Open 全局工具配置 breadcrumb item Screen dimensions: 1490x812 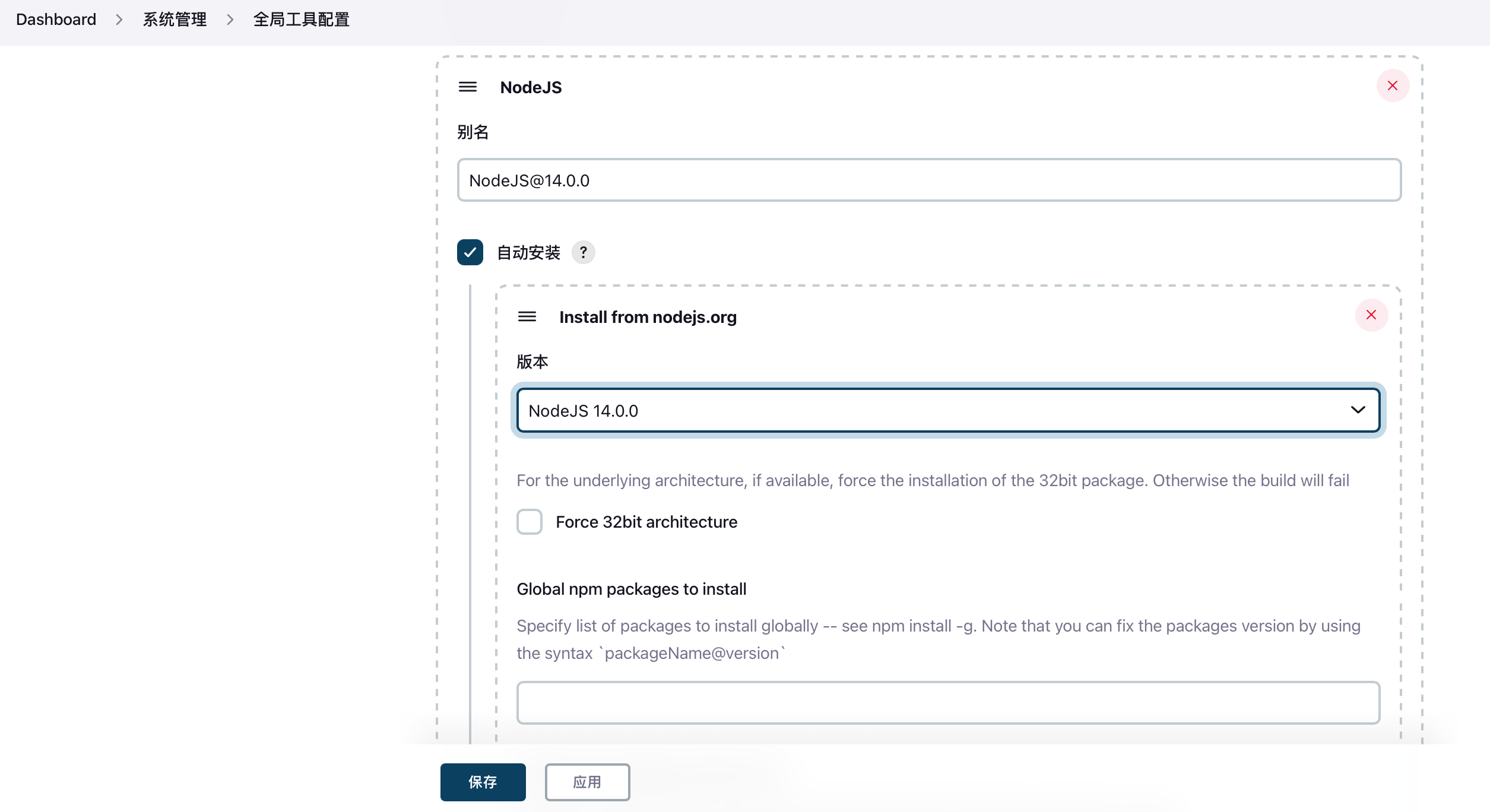pos(301,20)
